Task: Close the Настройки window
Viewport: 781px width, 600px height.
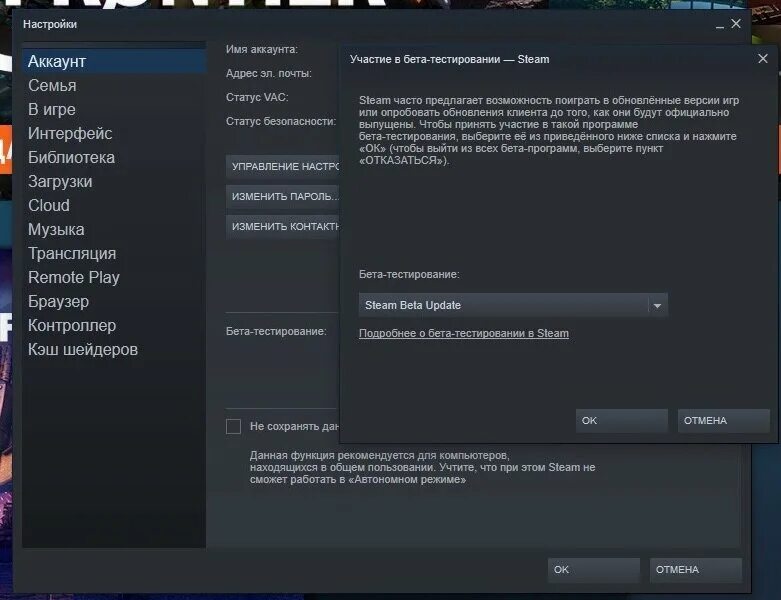Action: coord(736,24)
